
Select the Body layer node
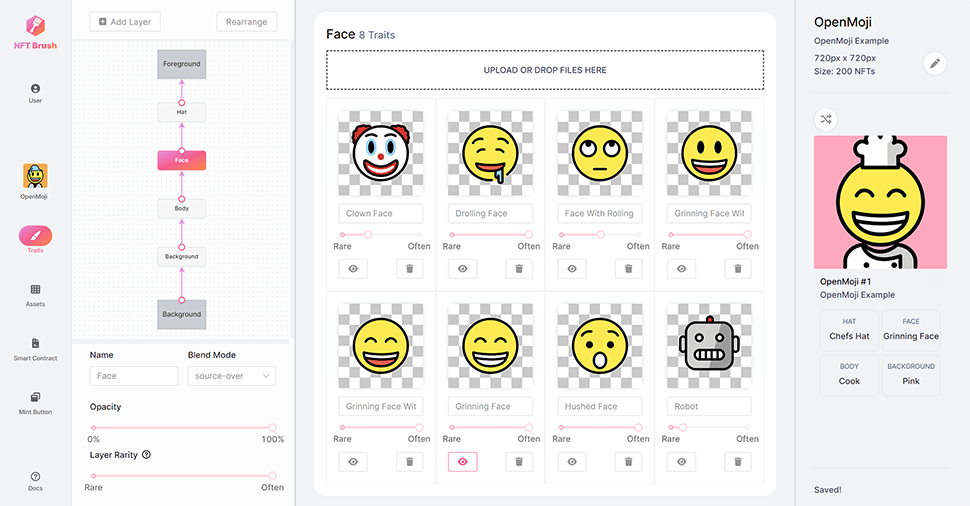click(182, 208)
